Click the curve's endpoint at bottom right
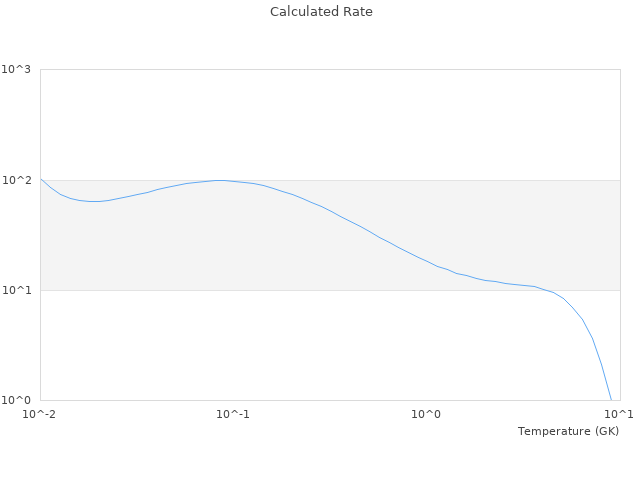The height and width of the screenshot is (480, 640). (x=610, y=399)
